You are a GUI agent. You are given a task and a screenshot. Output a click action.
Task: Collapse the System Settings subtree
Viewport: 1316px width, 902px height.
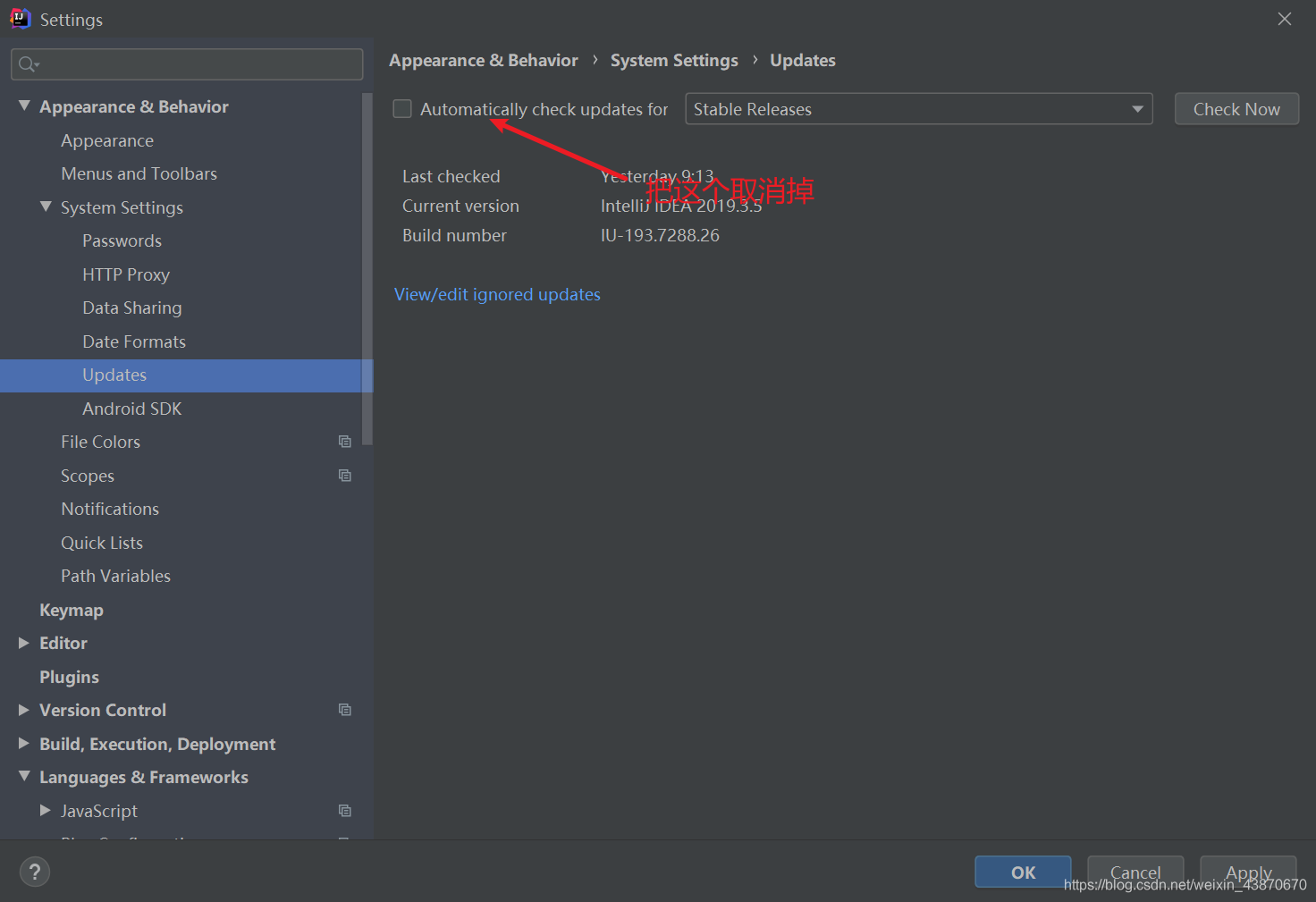46,207
